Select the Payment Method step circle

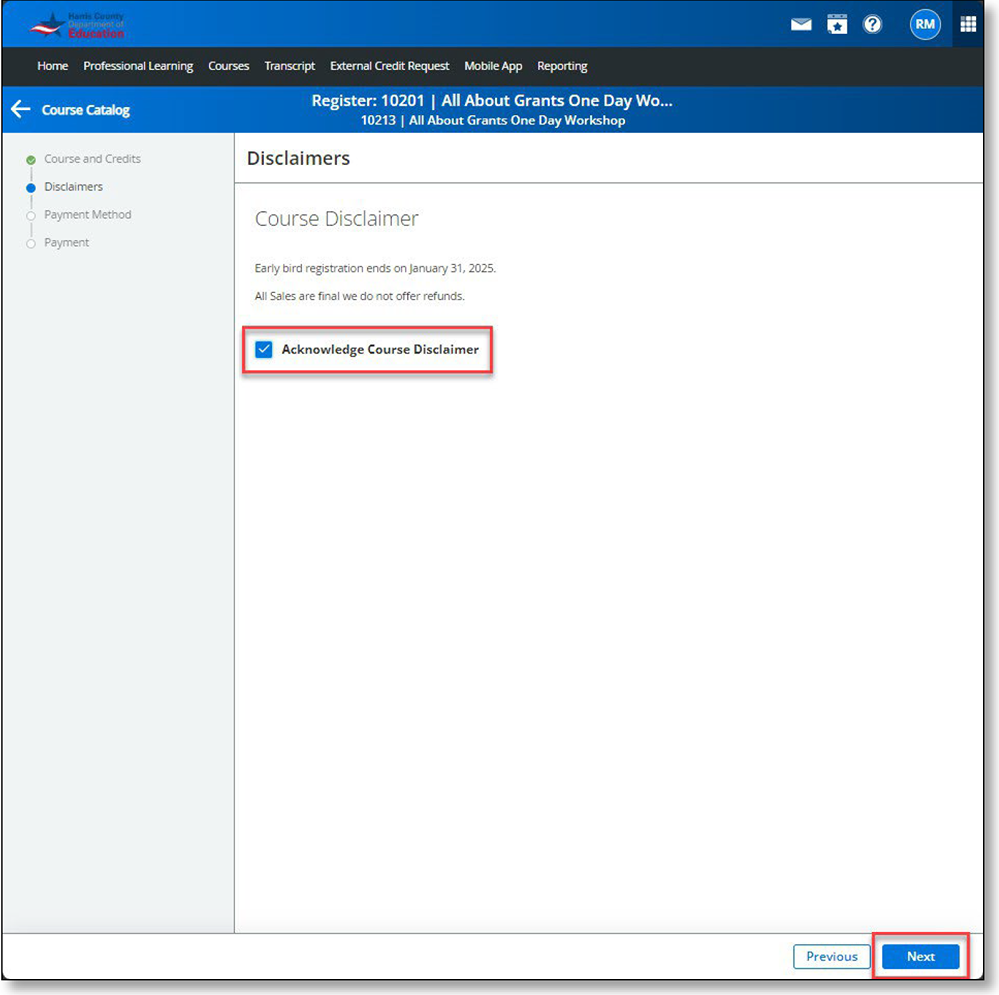coord(33,214)
